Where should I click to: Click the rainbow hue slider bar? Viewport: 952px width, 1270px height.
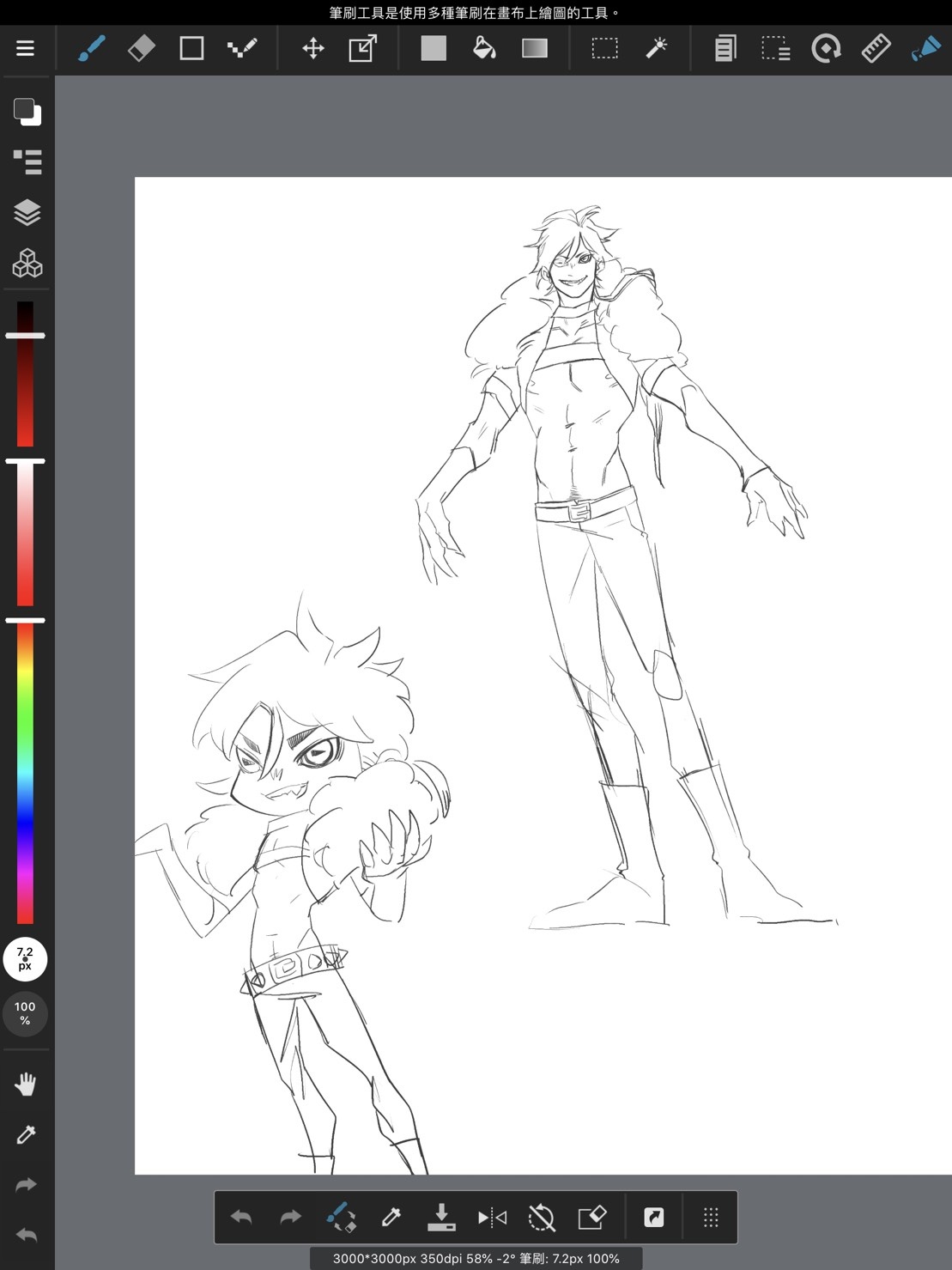pyautogui.click(x=25, y=773)
